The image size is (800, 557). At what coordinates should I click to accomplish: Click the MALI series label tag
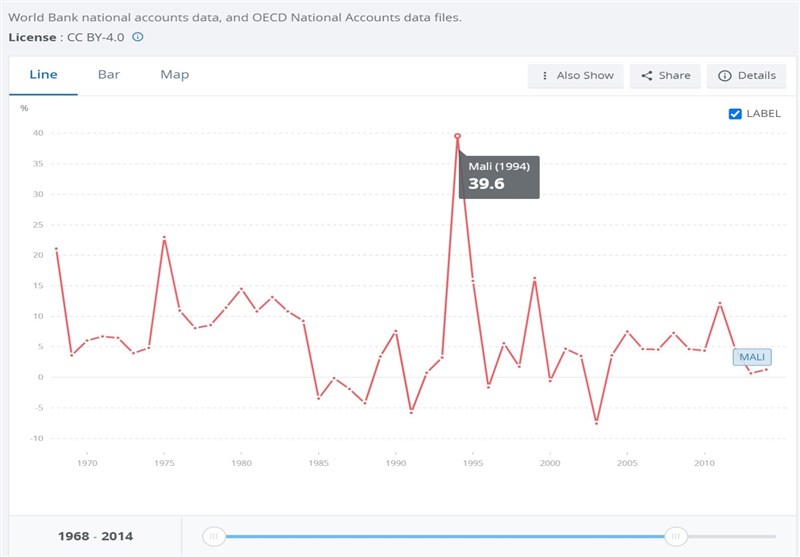[752, 357]
